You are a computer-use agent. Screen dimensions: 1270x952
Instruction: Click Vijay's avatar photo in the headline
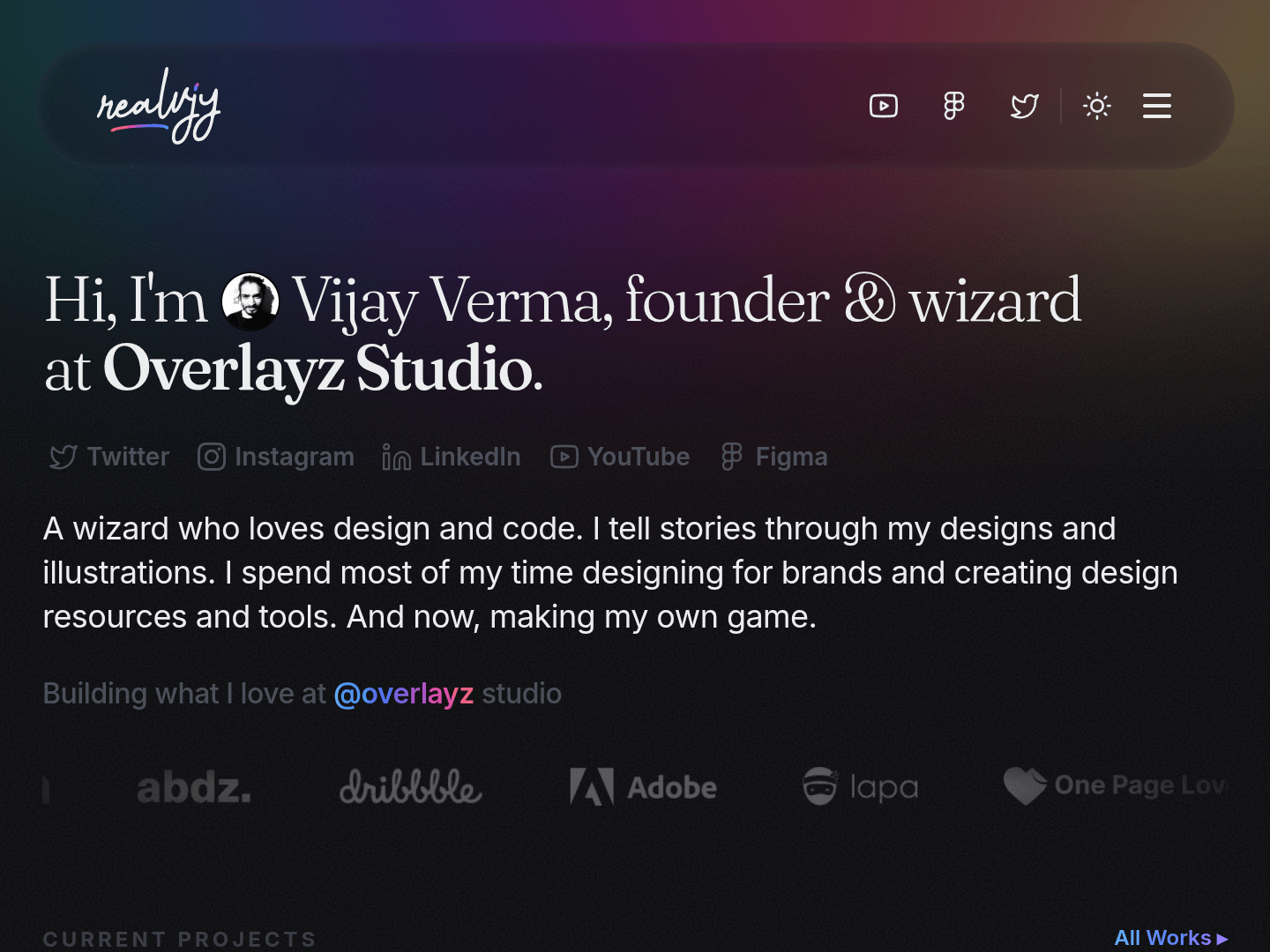tap(250, 302)
